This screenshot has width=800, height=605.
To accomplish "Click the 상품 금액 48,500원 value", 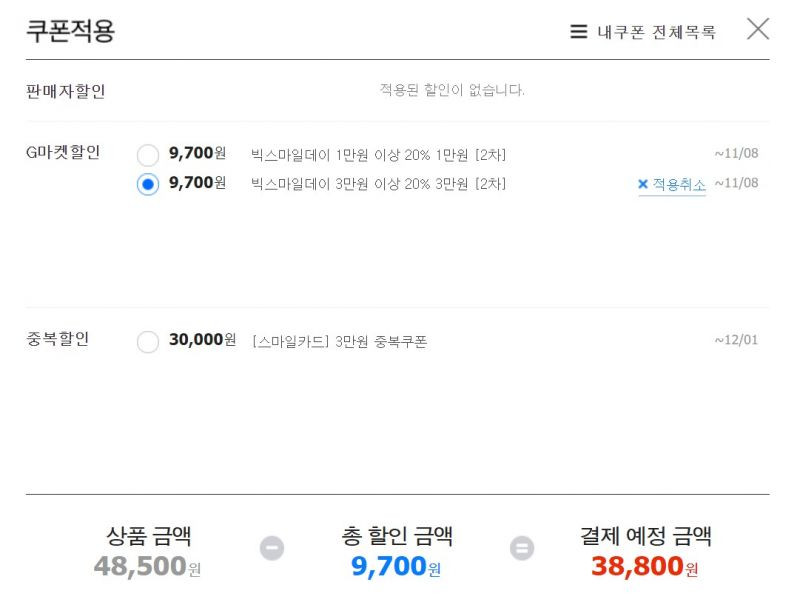I will 147,566.
